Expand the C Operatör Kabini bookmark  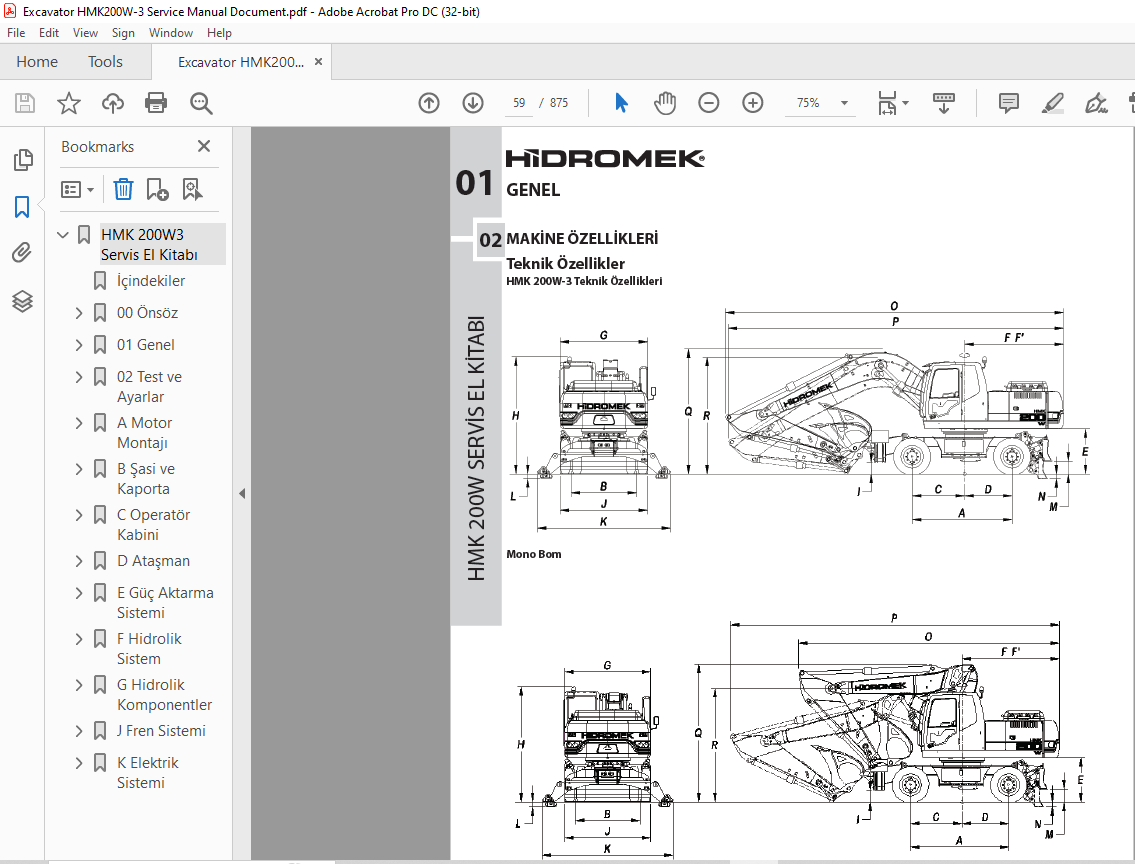[x=79, y=515]
